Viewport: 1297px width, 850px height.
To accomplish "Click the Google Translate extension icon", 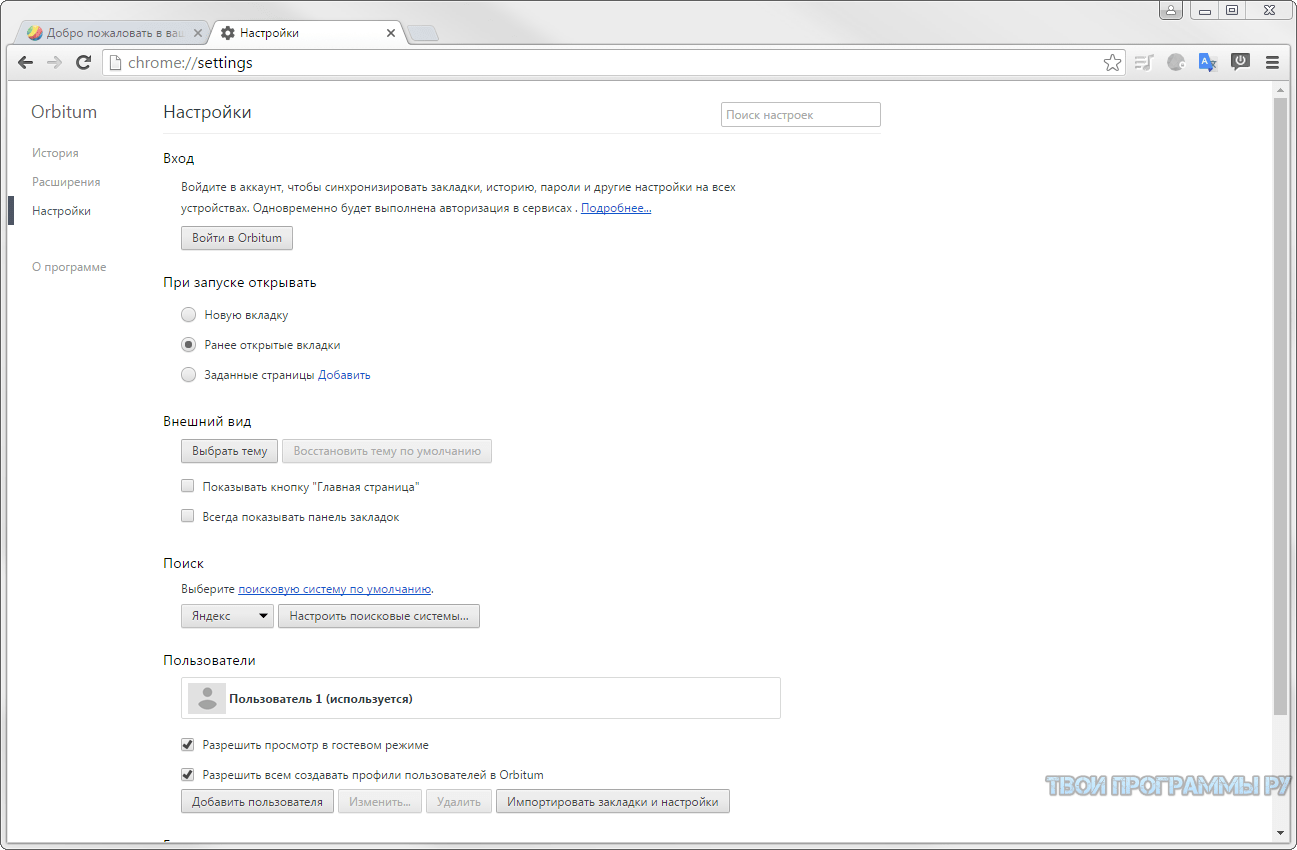I will [x=1207, y=62].
